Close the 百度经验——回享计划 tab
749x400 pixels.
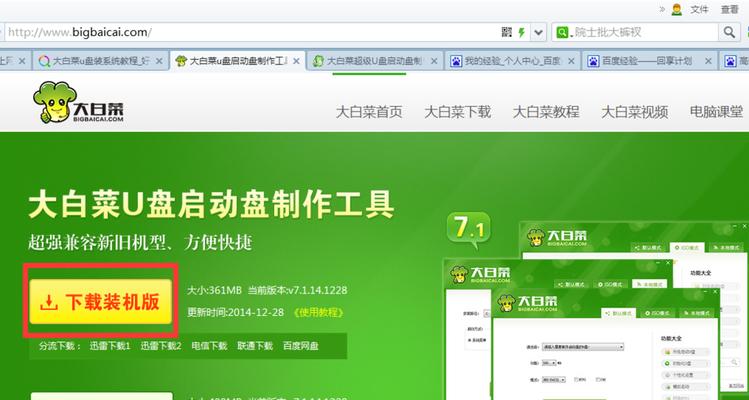(x=708, y=61)
